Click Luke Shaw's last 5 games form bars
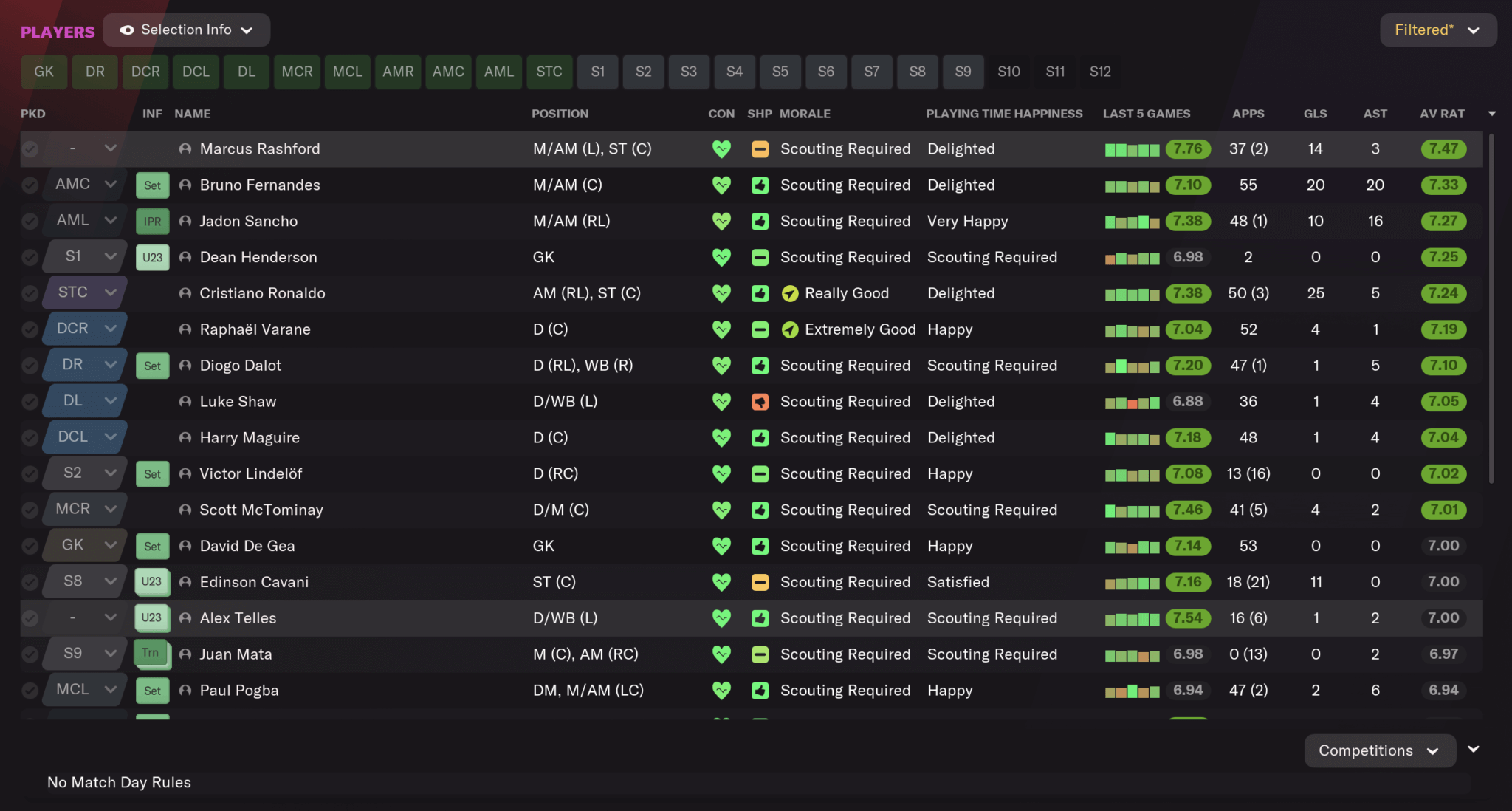This screenshot has width=1512, height=811. 1132,403
